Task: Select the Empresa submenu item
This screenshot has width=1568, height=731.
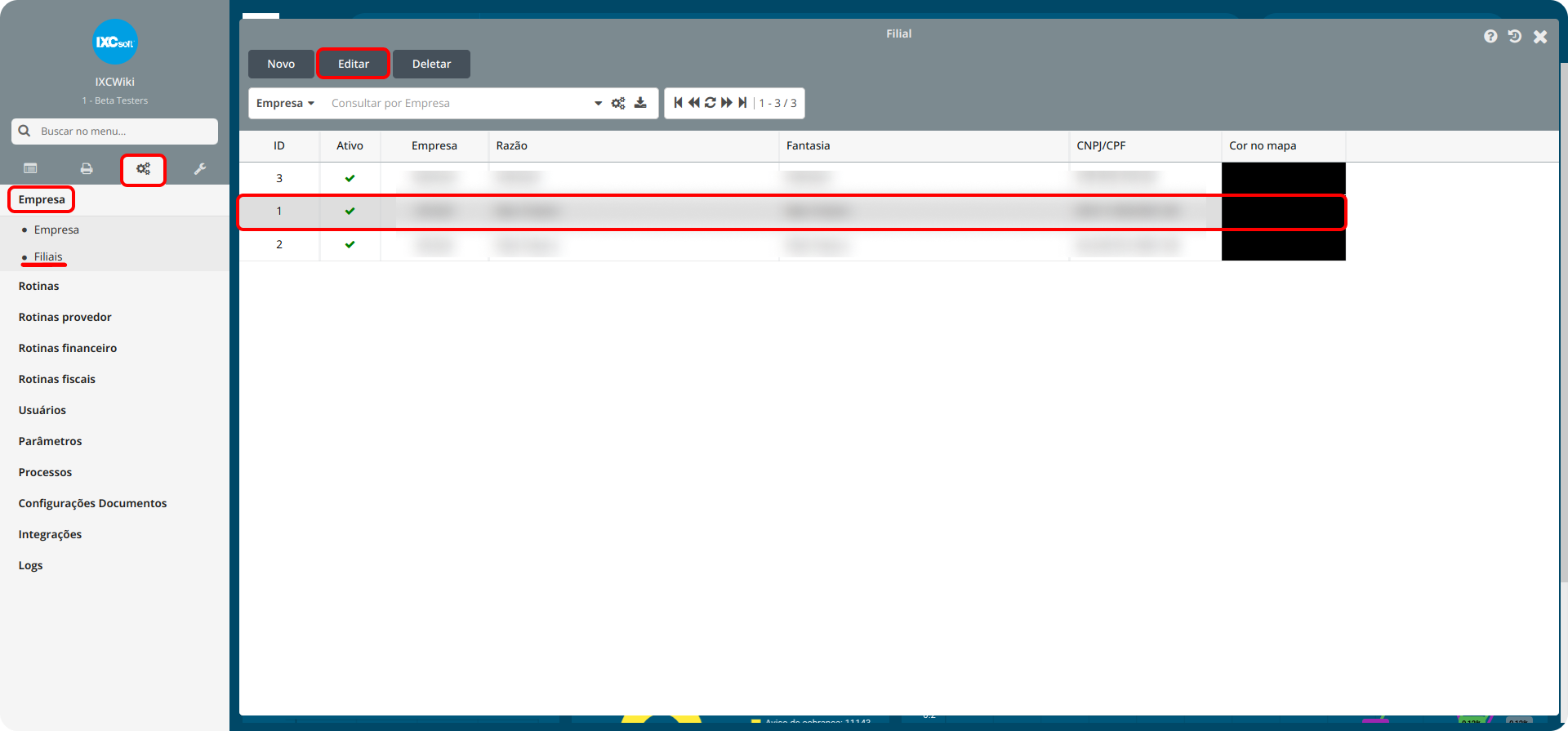Action: [x=56, y=230]
